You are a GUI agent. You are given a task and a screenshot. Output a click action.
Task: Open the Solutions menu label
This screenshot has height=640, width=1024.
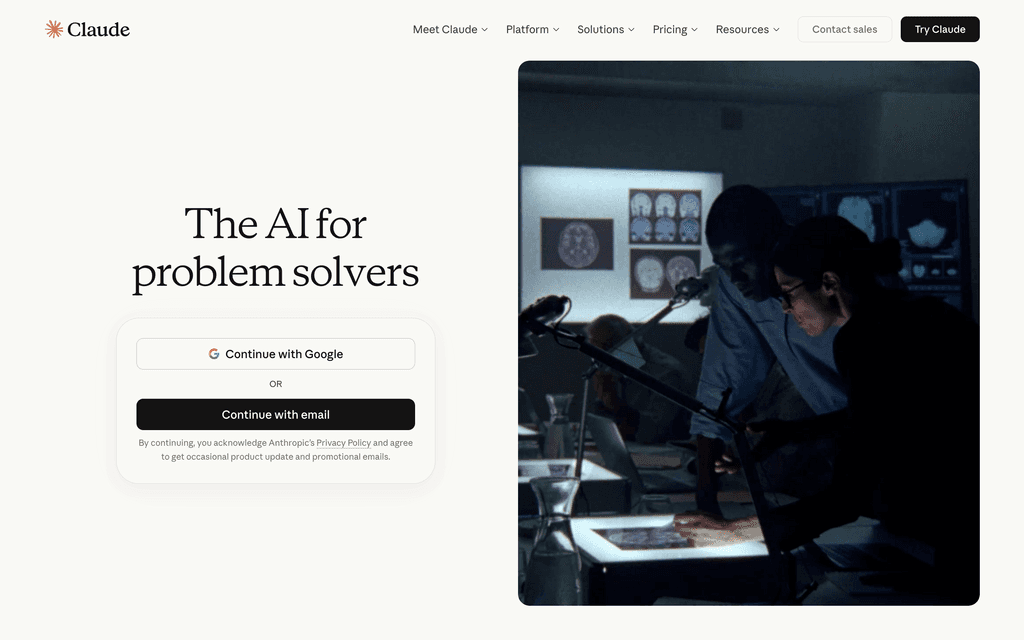(600, 29)
